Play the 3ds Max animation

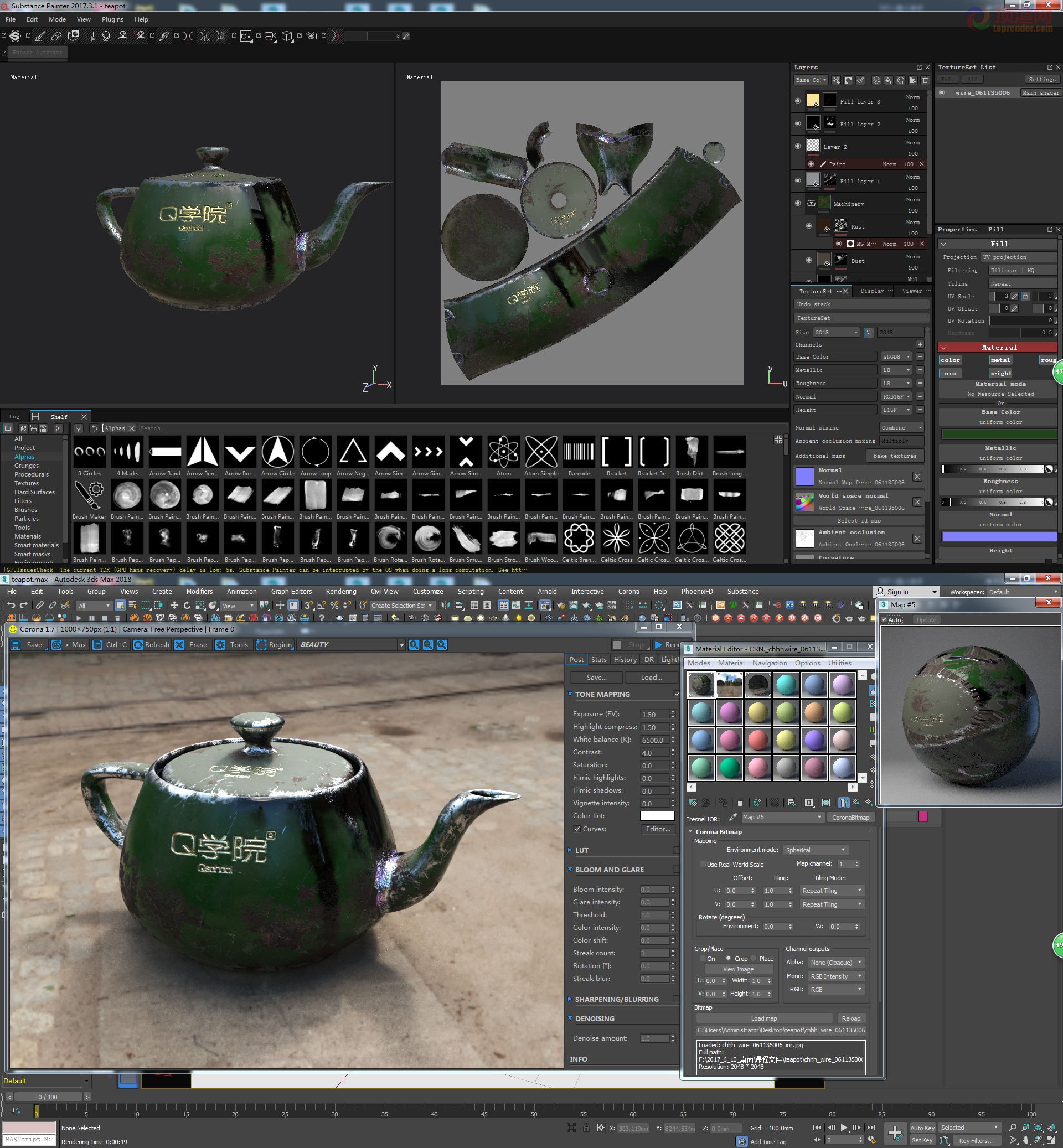click(x=844, y=1128)
